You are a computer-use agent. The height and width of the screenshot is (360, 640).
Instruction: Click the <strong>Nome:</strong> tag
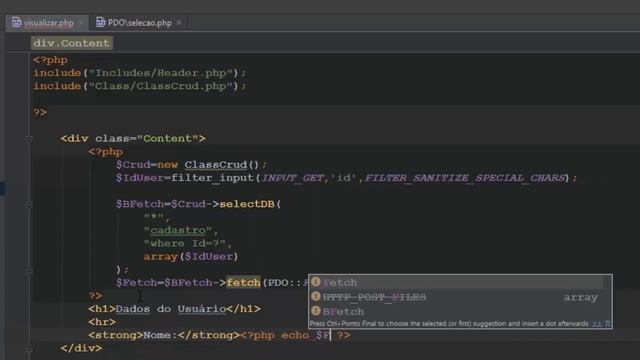164,335
